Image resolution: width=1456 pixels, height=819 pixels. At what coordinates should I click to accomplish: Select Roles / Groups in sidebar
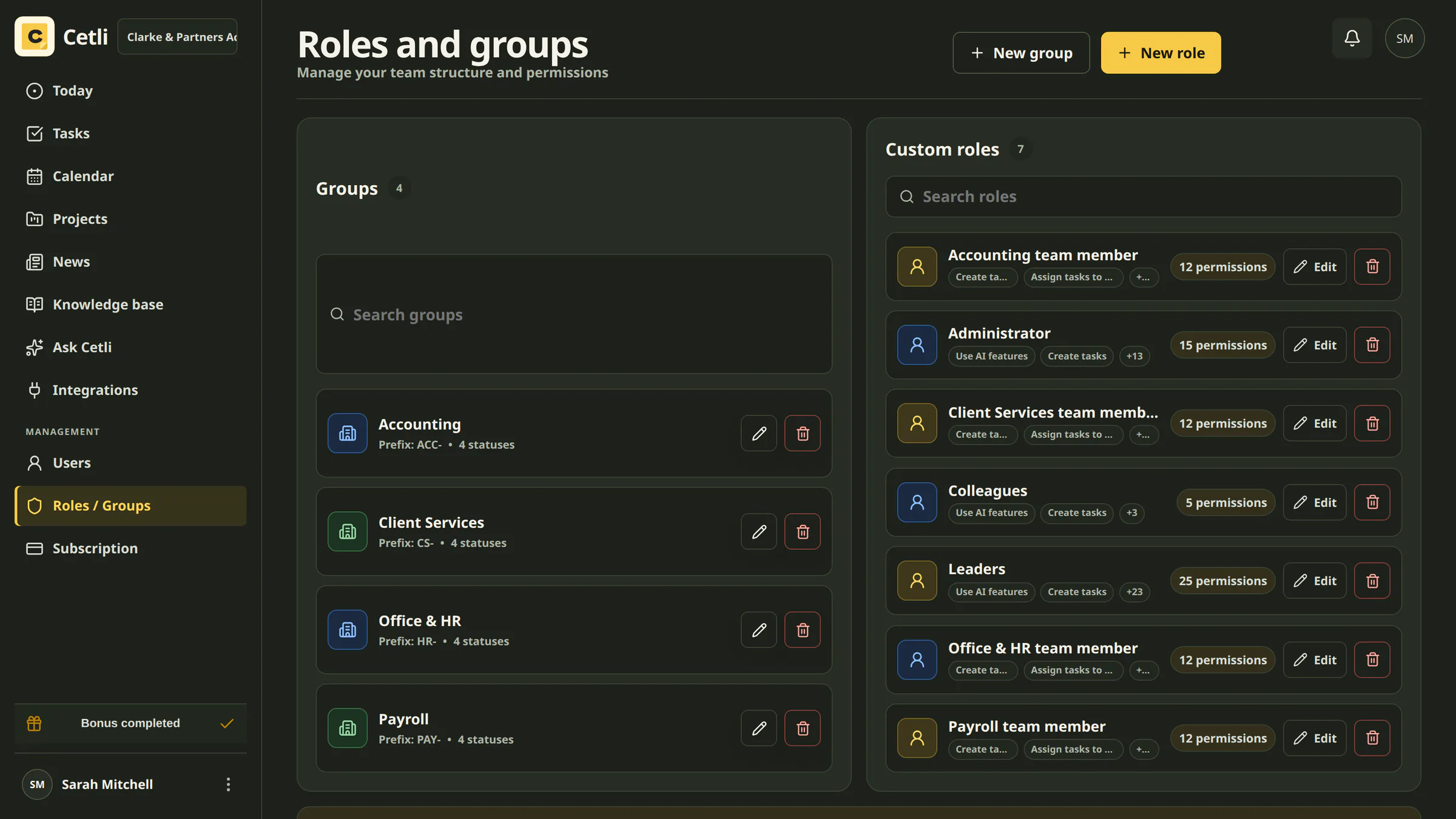[x=130, y=505]
